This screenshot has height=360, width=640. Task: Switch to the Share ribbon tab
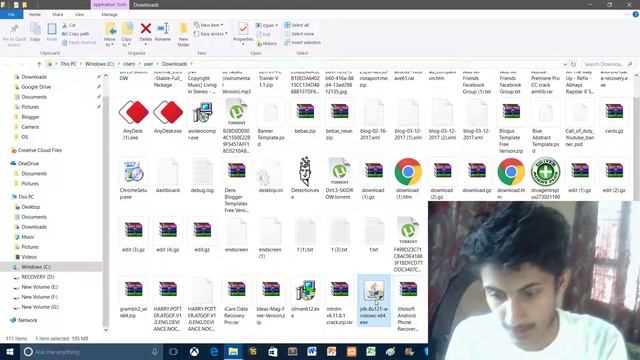point(58,14)
